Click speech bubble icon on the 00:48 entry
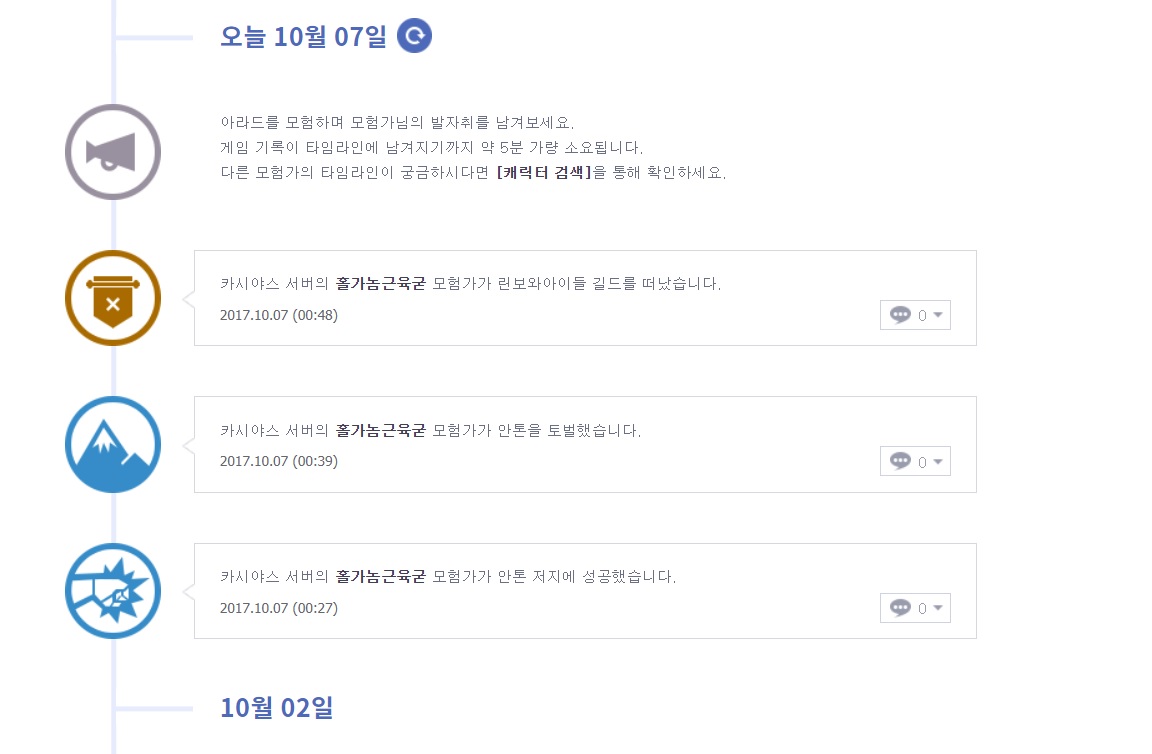Image resolution: width=1152 pixels, height=754 pixels. point(900,315)
